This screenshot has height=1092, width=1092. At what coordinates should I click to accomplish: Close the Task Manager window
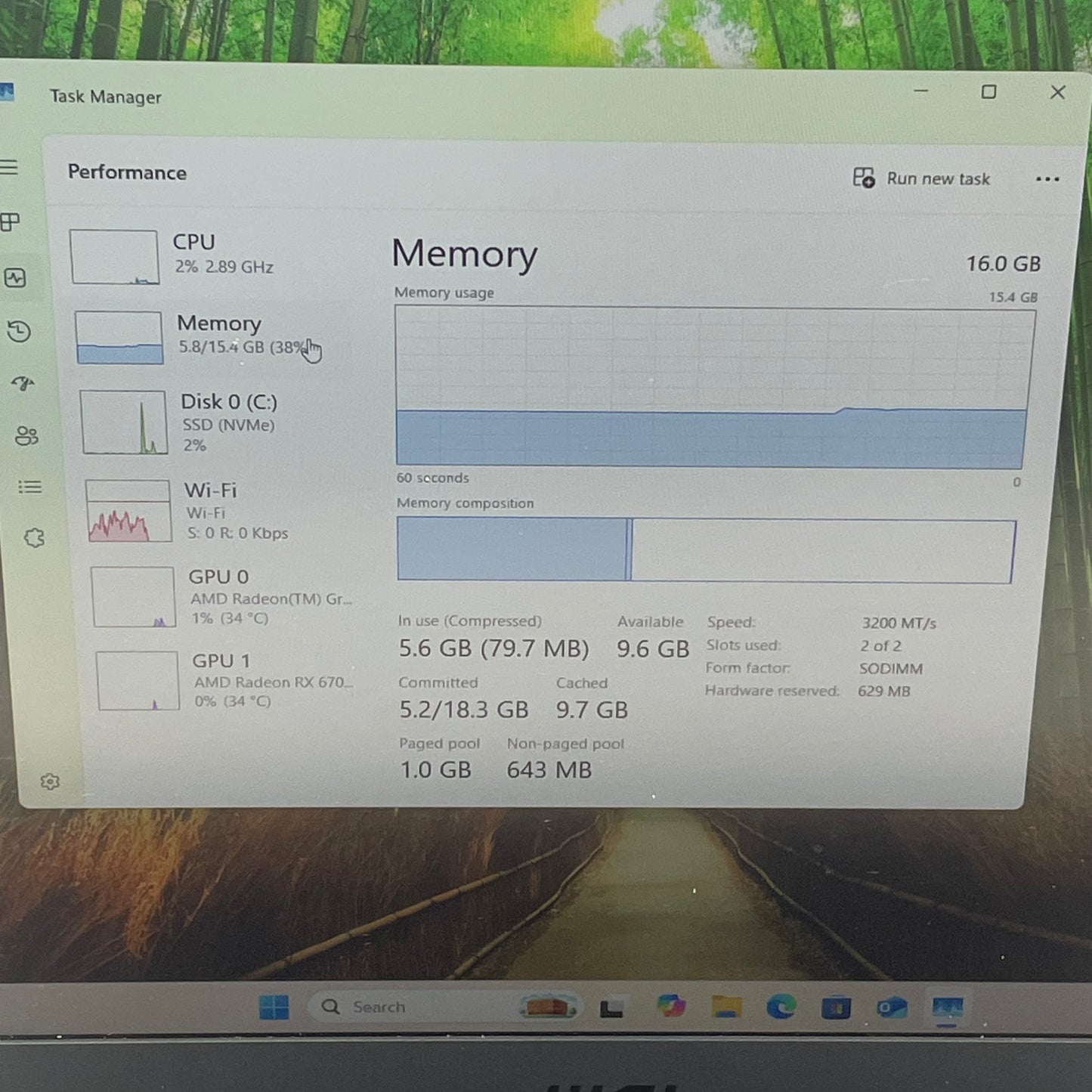1057,92
